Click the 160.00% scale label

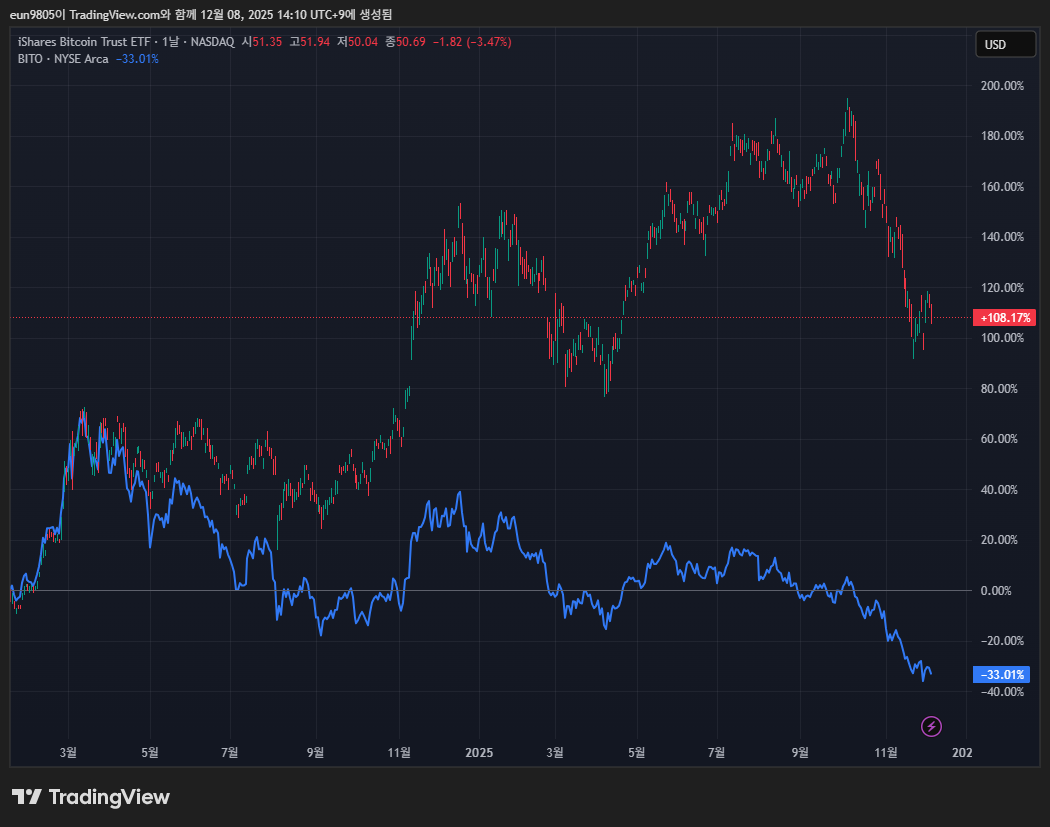[x=1002, y=187]
